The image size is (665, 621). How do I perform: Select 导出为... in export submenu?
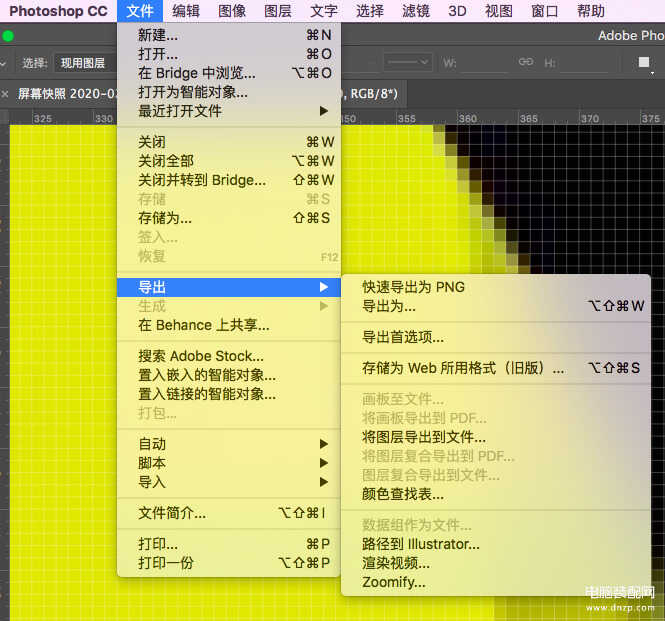[496, 306]
